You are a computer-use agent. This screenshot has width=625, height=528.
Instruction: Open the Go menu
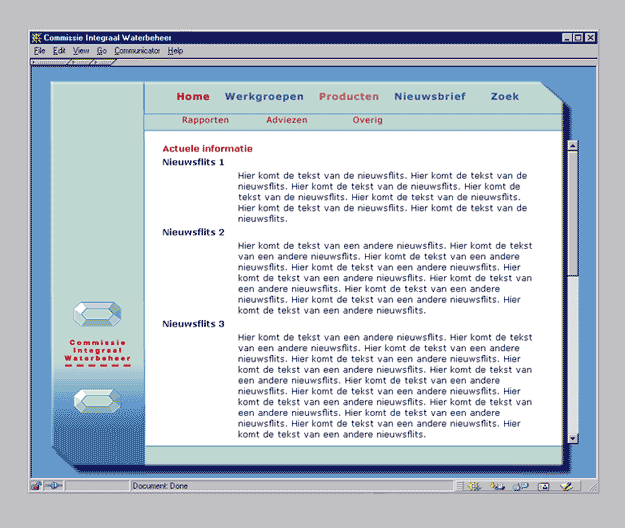tap(102, 50)
